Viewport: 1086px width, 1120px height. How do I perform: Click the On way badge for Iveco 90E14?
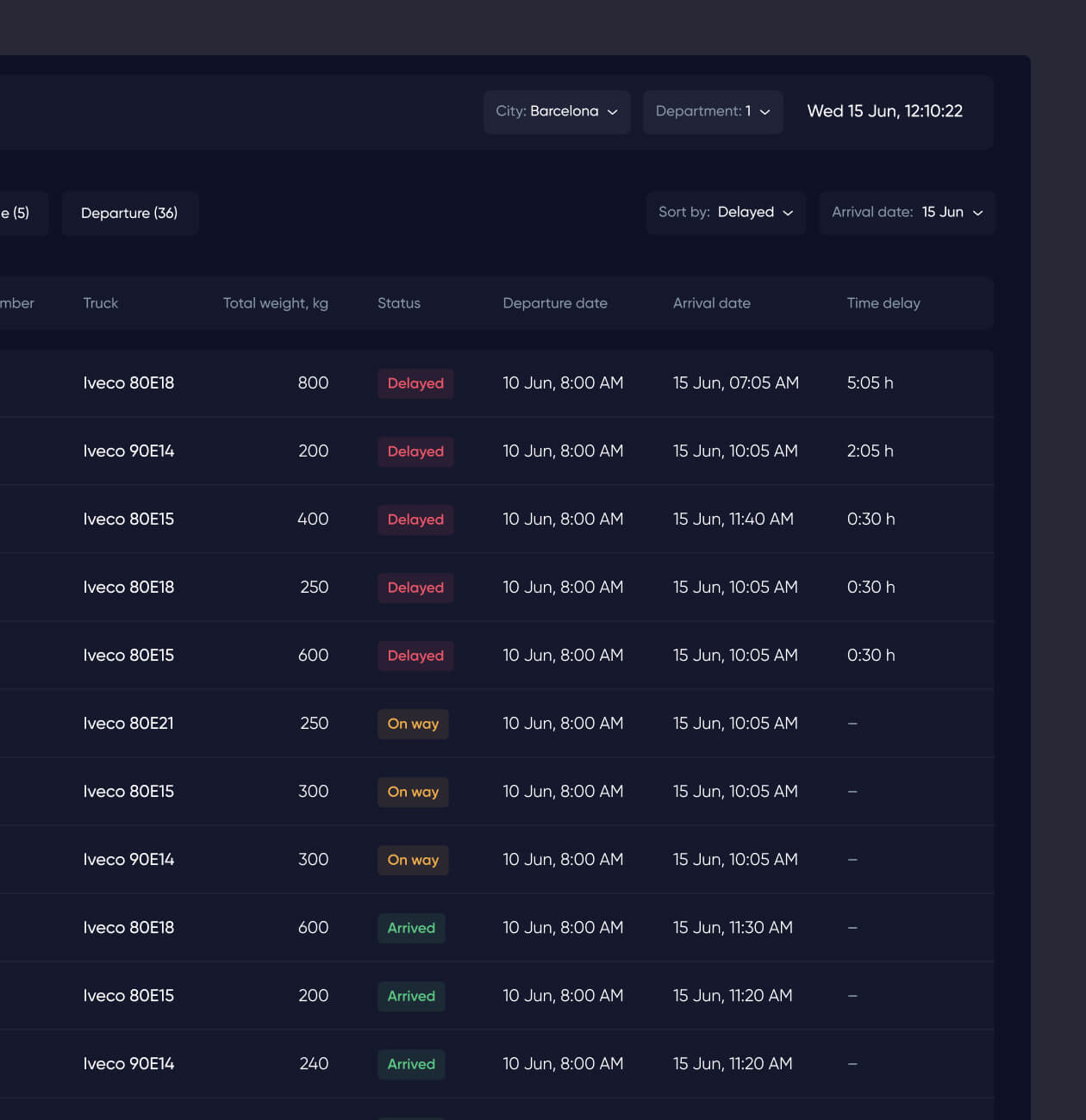click(x=413, y=860)
